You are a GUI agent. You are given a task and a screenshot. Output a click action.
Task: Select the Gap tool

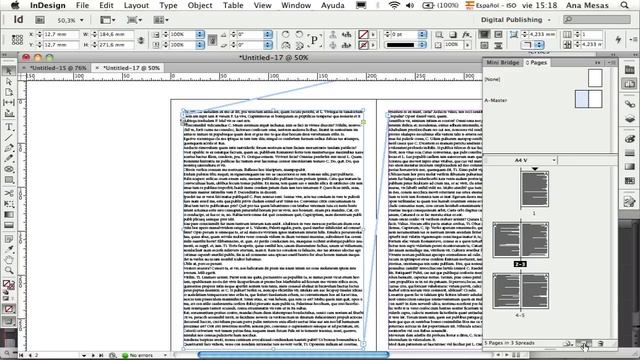[9, 102]
